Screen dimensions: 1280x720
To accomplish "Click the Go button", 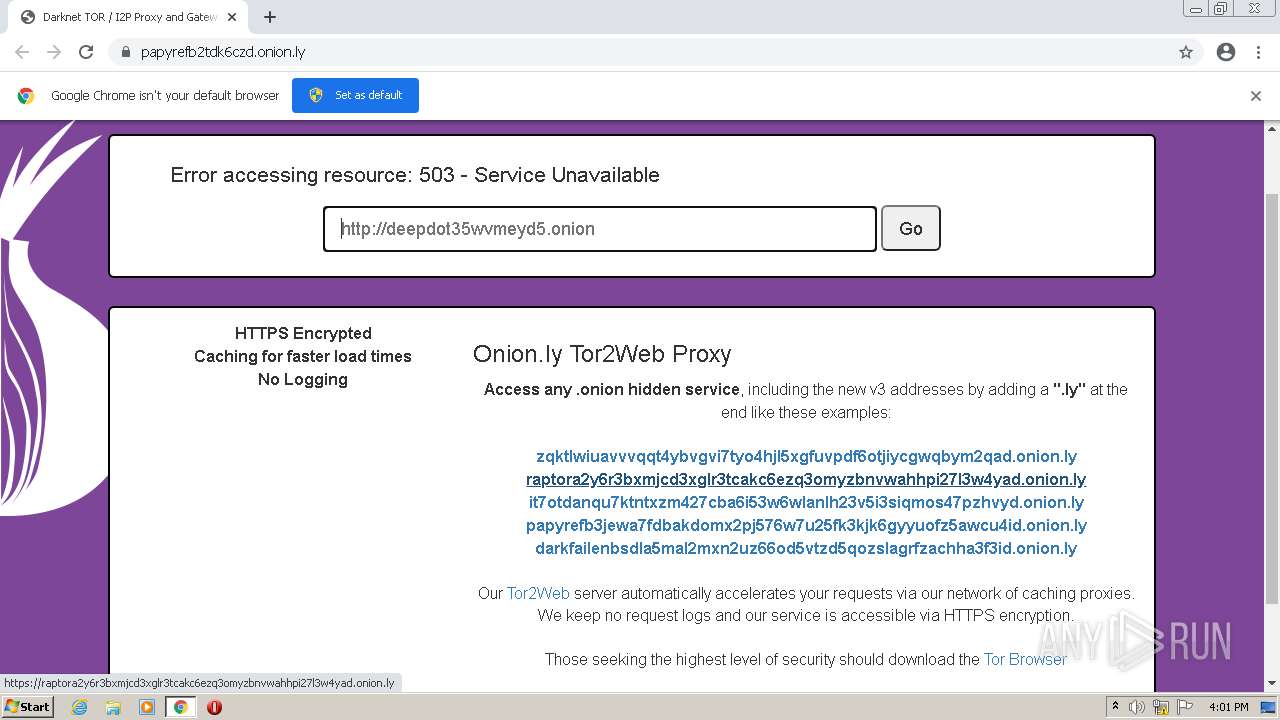I will 911,229.
